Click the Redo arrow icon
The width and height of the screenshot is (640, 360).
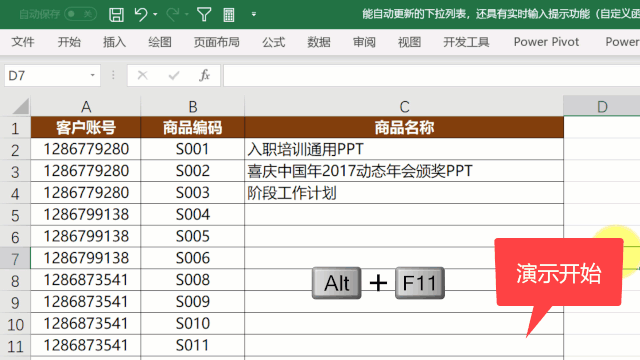pos(173,15)
